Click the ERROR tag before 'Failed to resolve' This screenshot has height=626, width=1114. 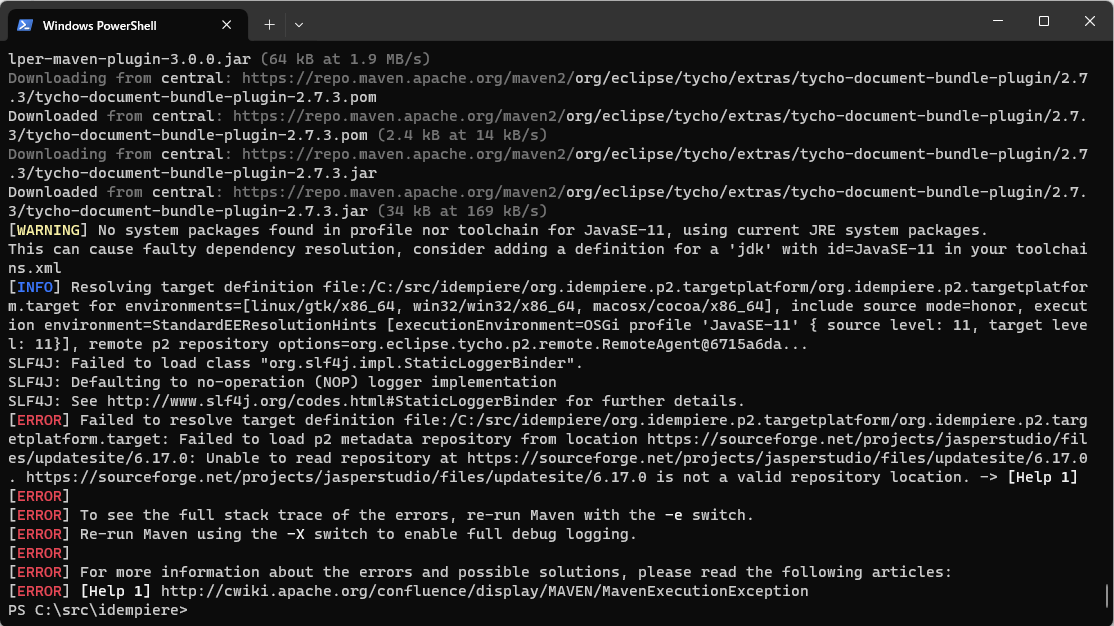[39, 420]
